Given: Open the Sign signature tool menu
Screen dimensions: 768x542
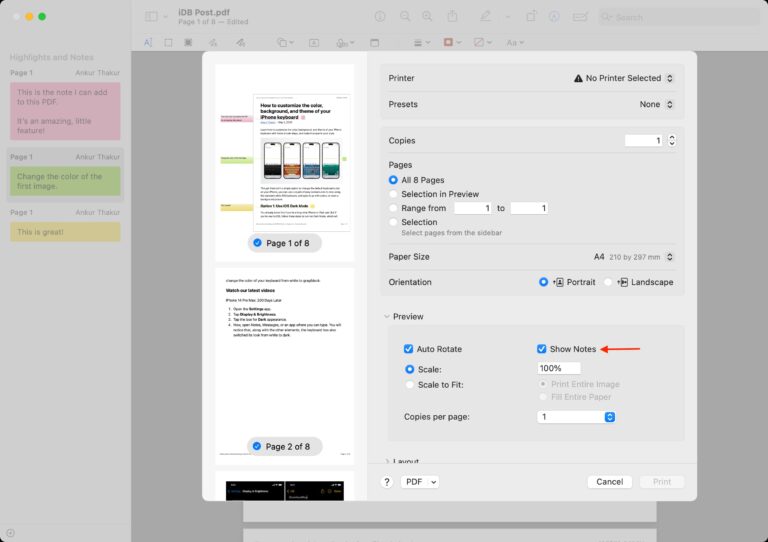Looking at the screenshot, I should pyautogui.click(x=345, y=43).
